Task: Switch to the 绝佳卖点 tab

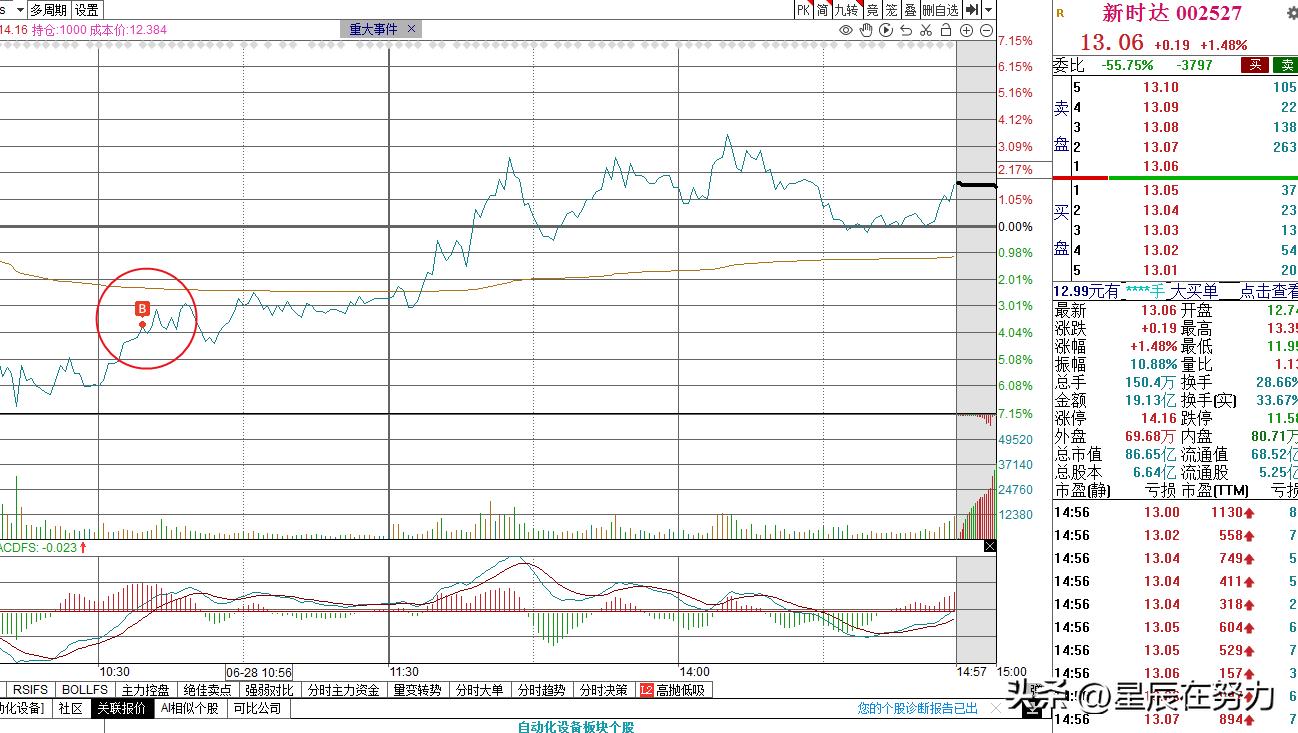Action: (x=208, y=690)
